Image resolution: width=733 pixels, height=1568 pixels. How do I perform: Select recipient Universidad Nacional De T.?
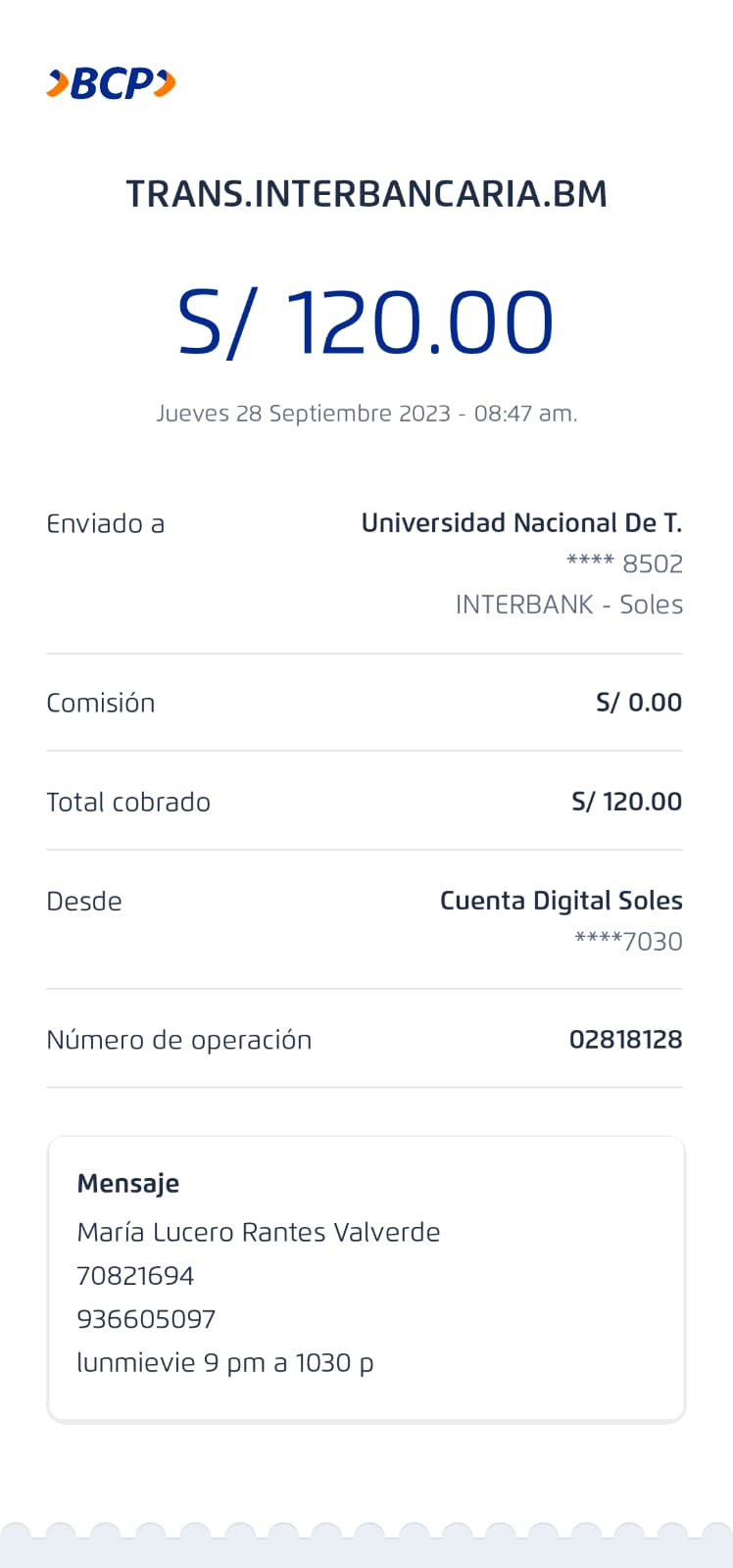(521, 523)
